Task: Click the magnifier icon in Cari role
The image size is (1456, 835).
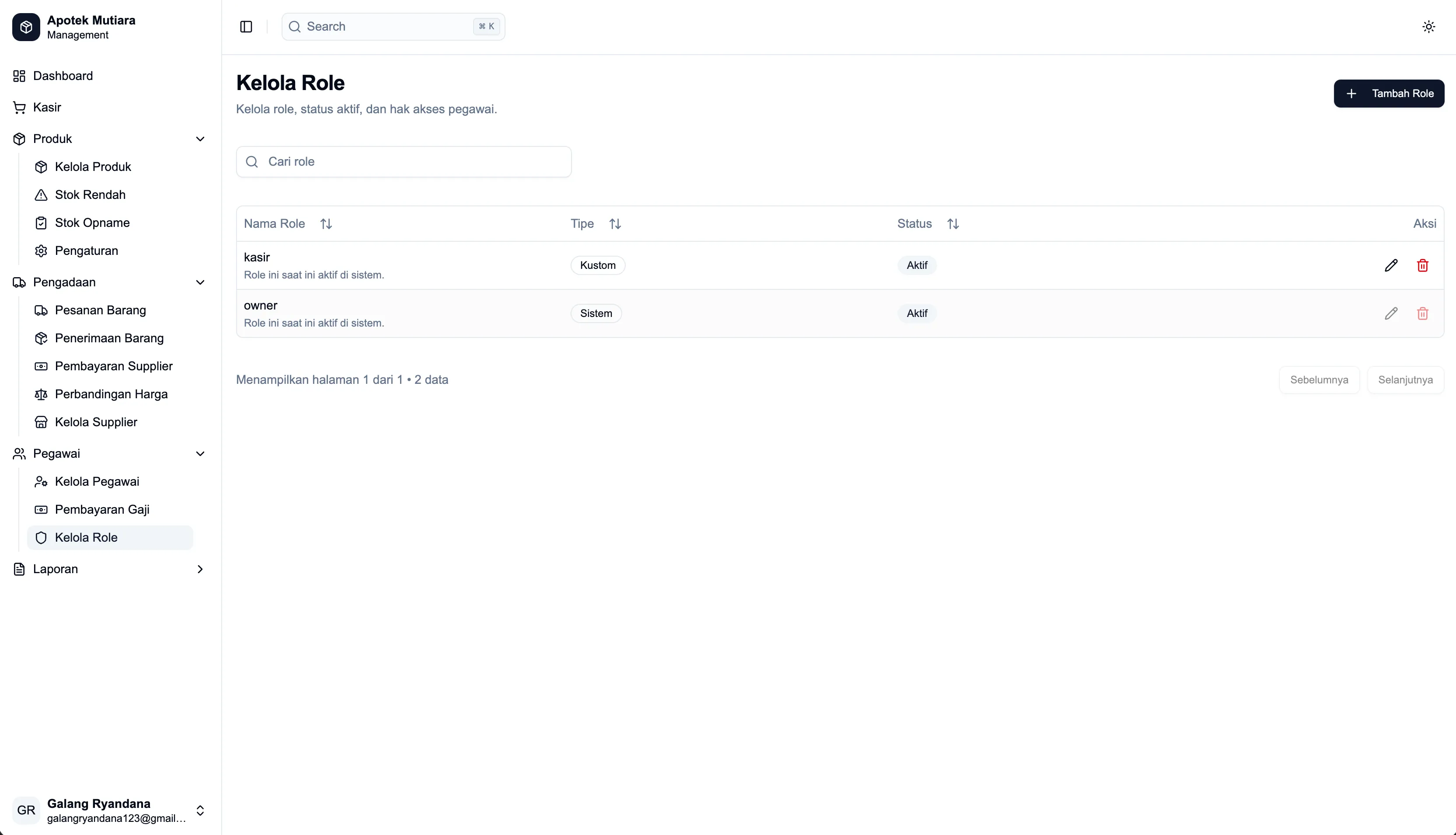Action: (x=252, y=162)
